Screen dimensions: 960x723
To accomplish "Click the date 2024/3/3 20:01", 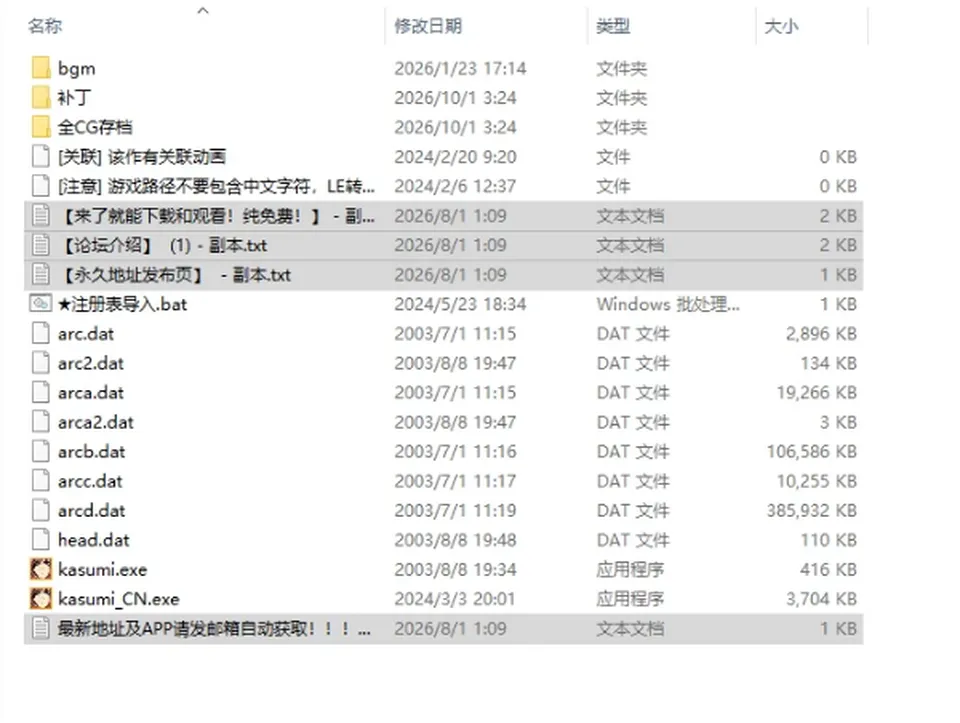I will 455,599.
